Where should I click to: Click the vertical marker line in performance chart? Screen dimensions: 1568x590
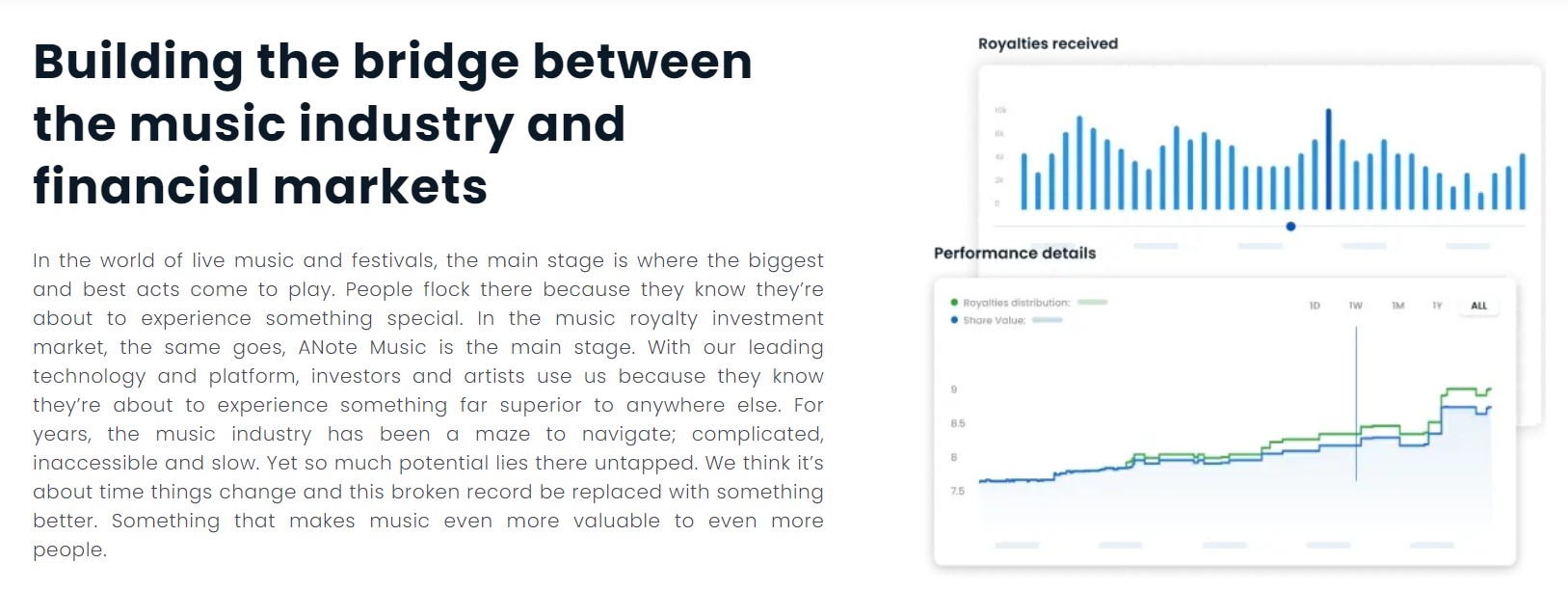point(1356,405)
